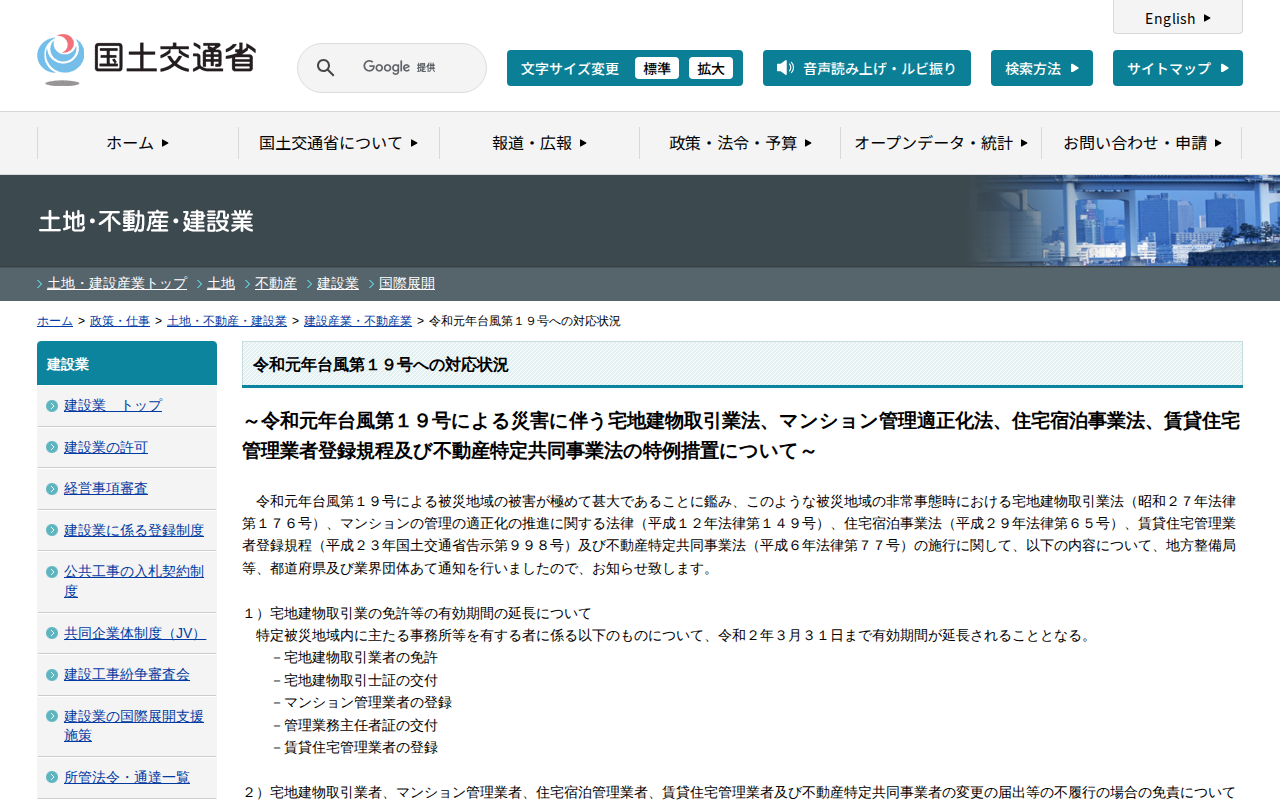The width and height of the screenshot is (1280, 800).
Task: Open sidebar link 建設工事紛争審査会
Action: coord(127,675)
